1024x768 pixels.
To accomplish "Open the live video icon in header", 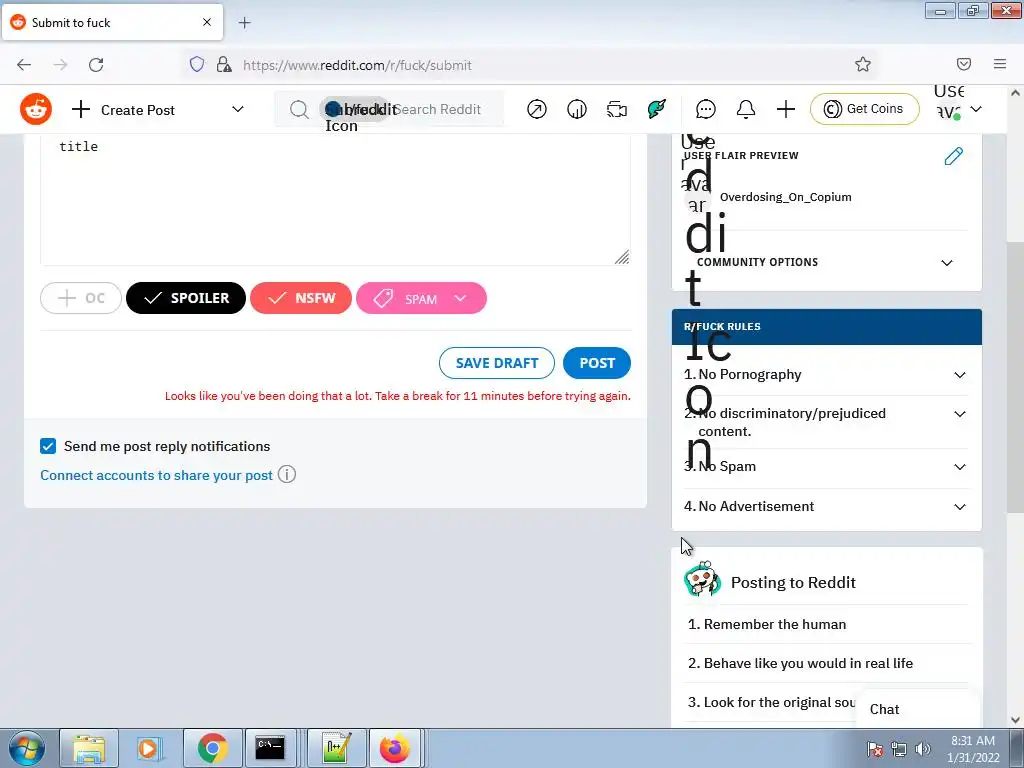I will click(x=616, y=109).
